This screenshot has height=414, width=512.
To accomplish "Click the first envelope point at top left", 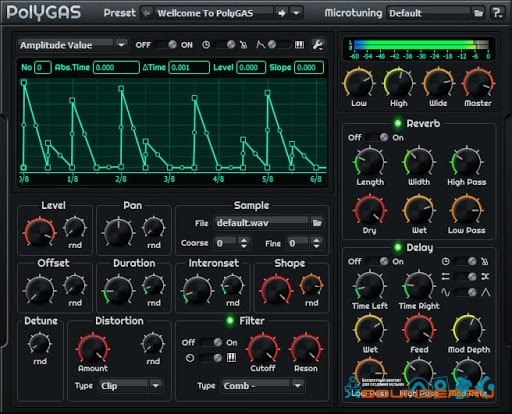I will [x=24, y=82].
